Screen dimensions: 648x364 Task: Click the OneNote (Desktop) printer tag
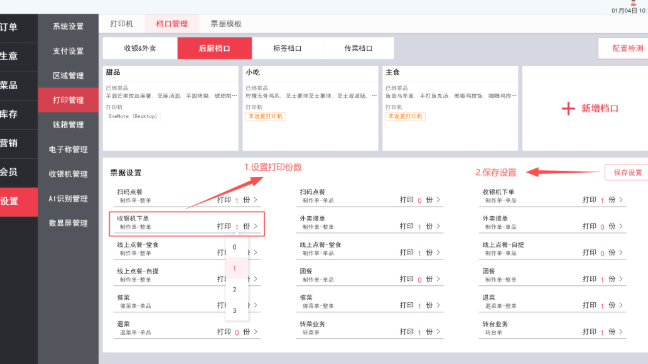click(133, 116)
